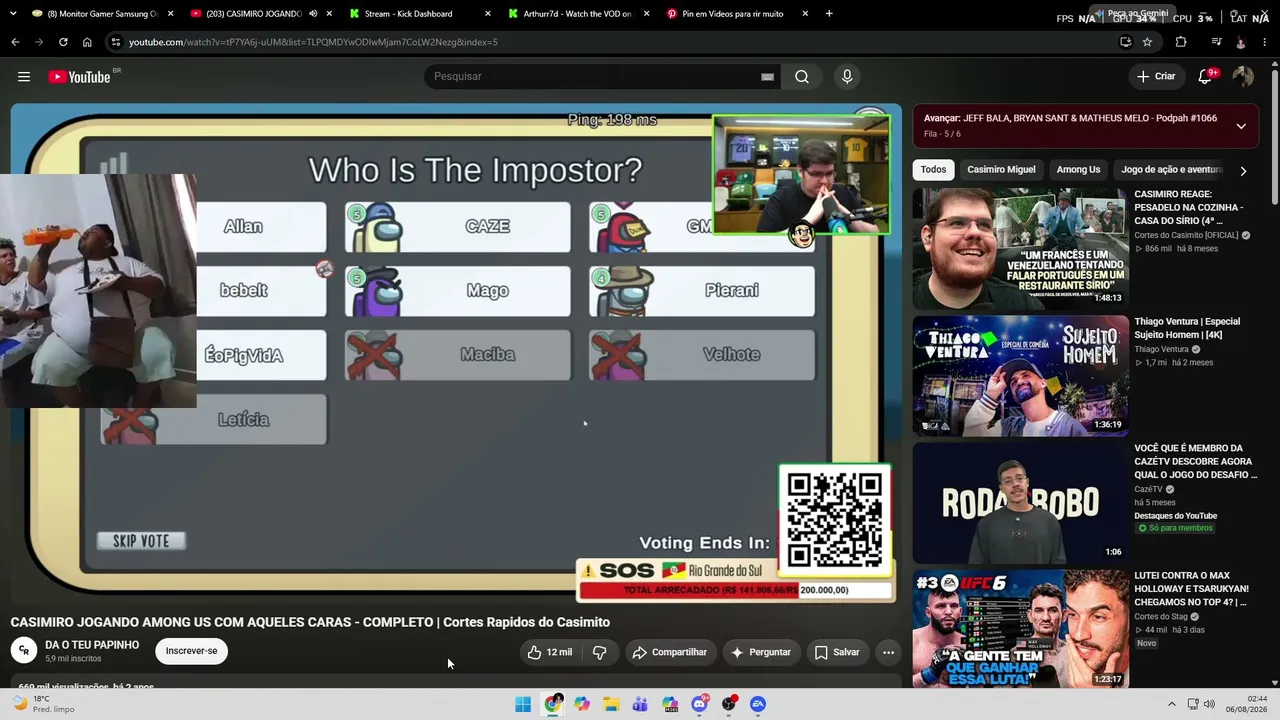
Task: Click the search magnifier button
Action: tap(802, 77)
